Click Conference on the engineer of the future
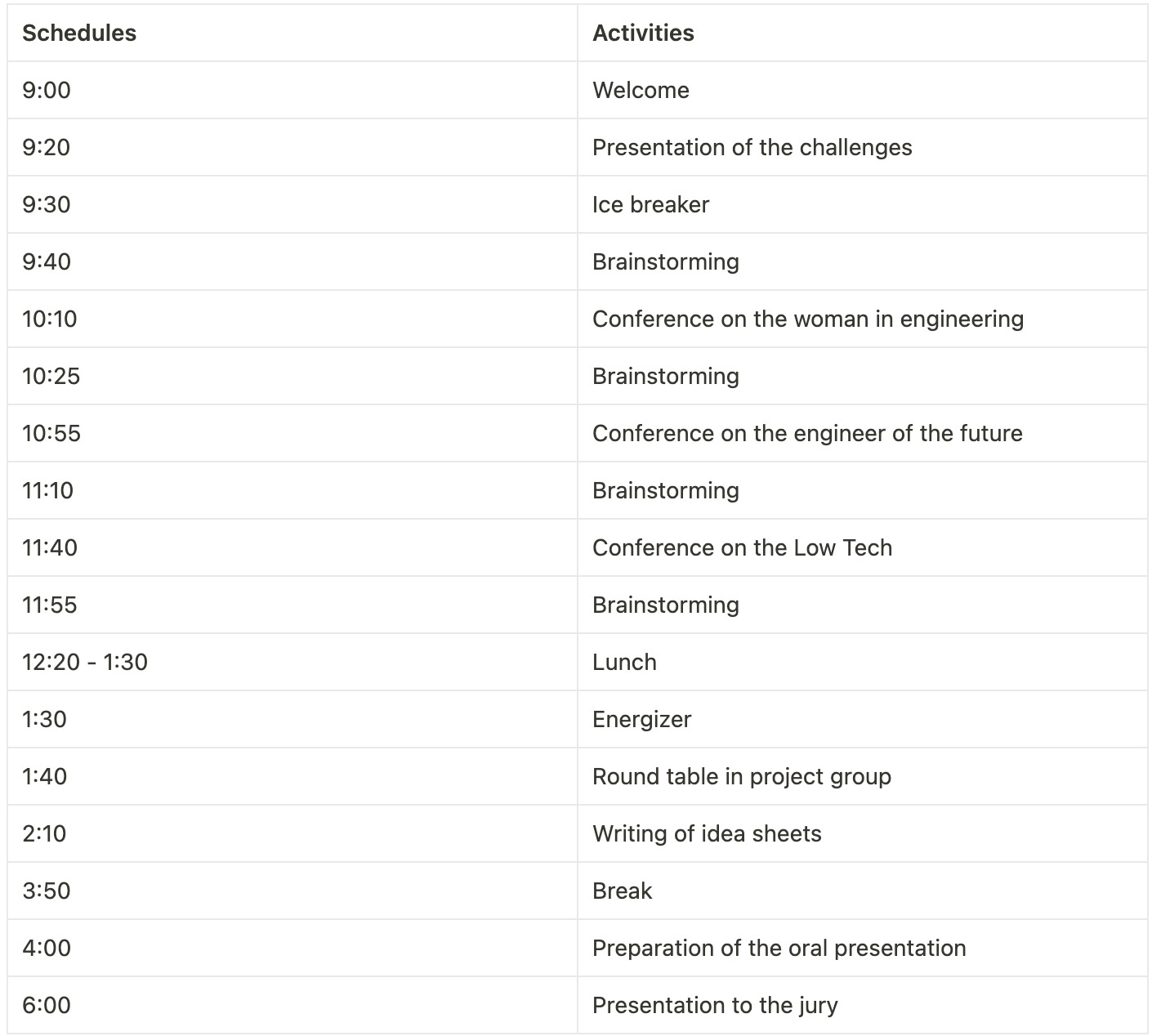The height and width of the screenshot is (1036, 1152). click(862, 433)
